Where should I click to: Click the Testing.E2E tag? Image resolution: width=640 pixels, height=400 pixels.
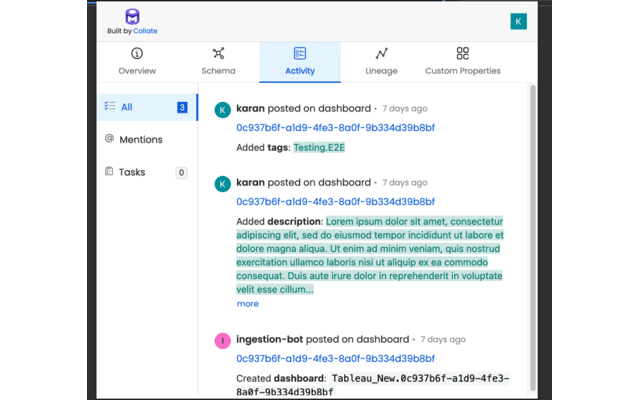[x=319, y=147]
